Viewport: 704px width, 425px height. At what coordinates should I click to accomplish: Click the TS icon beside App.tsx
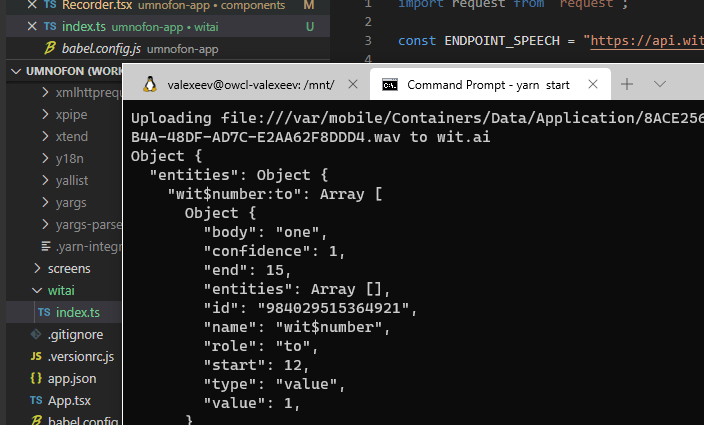coord(36,400)
